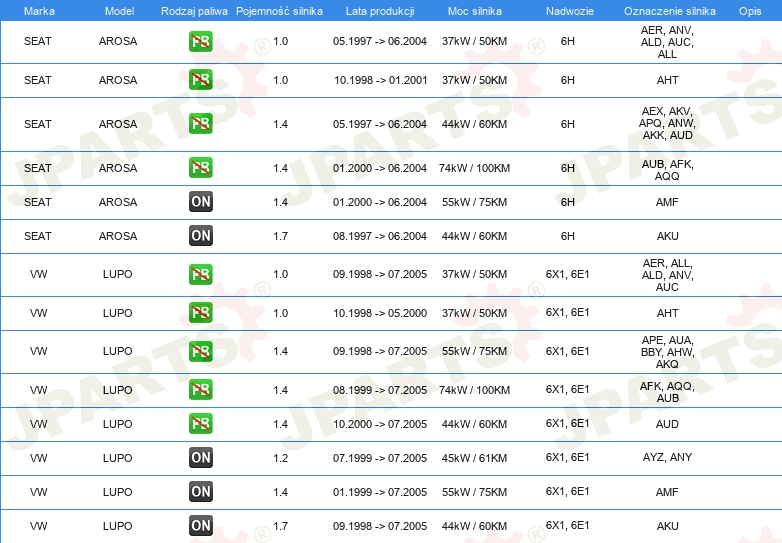Click the petrol icon in the LUPO 09.1998 37kW row
This screenshot has height=543, width=782.
[200, 274]
